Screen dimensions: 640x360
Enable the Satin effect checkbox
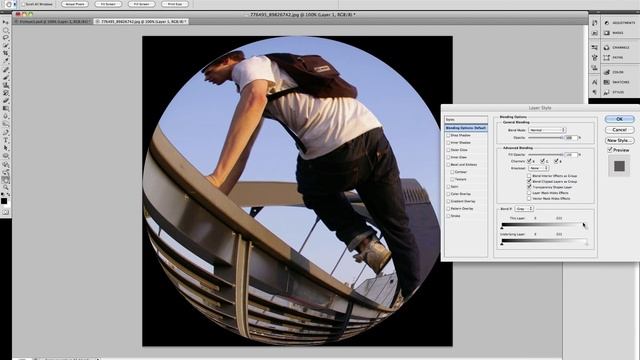coord(448,187)
